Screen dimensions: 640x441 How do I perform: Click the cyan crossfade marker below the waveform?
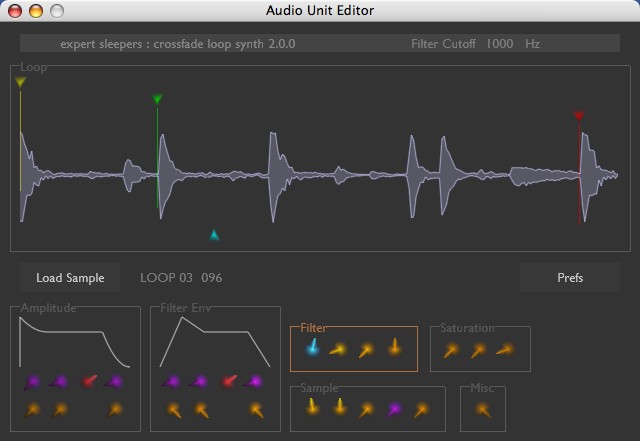tap(214, 235)
